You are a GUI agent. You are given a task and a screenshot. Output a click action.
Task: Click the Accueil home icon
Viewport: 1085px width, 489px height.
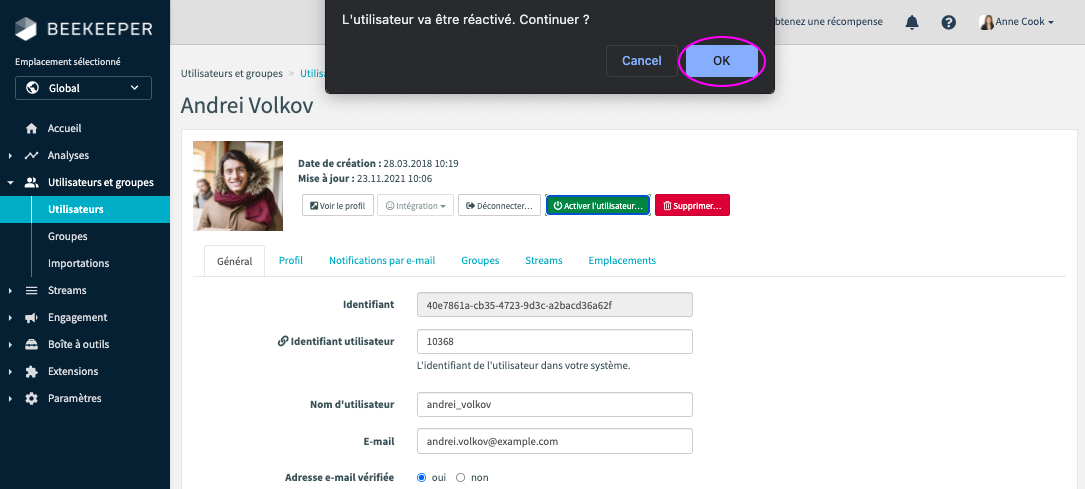pyautogui.click(x=31, y=129)
